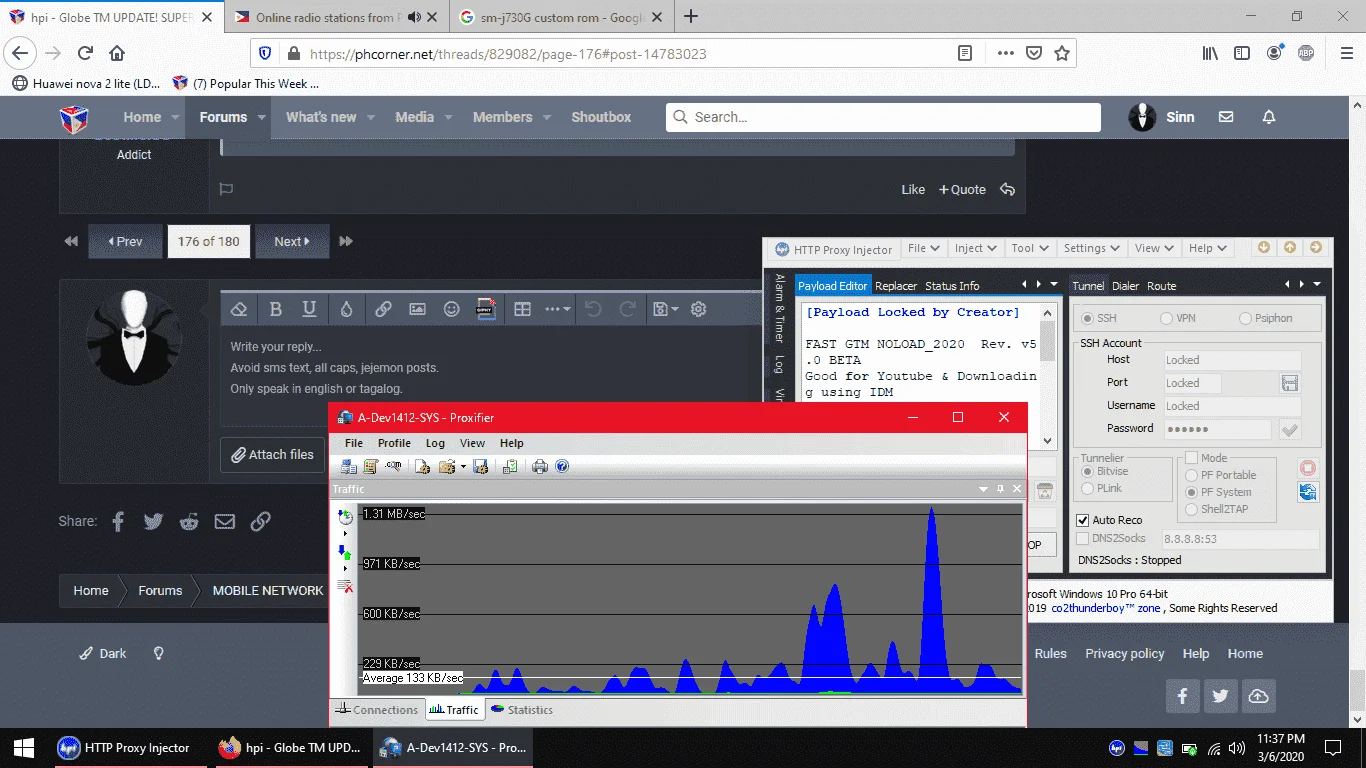Click the forum Search field
Image resolution: width=1366 pixels, height=768 pixels.
click(x=883, y=117)
